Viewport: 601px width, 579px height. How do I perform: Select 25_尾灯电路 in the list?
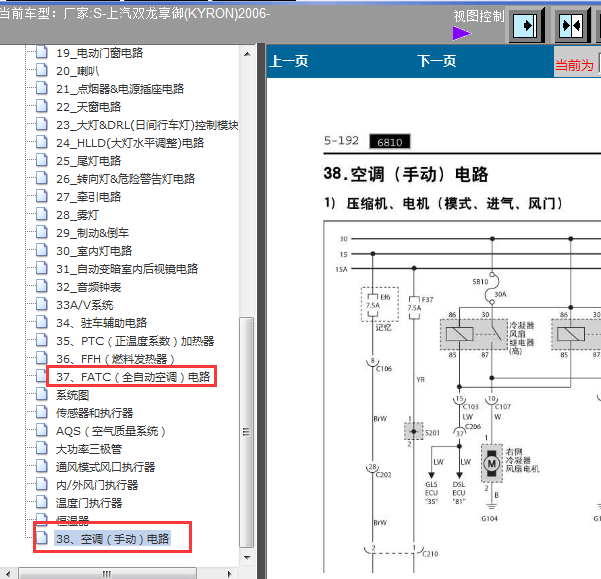click(x=89, y=161)
